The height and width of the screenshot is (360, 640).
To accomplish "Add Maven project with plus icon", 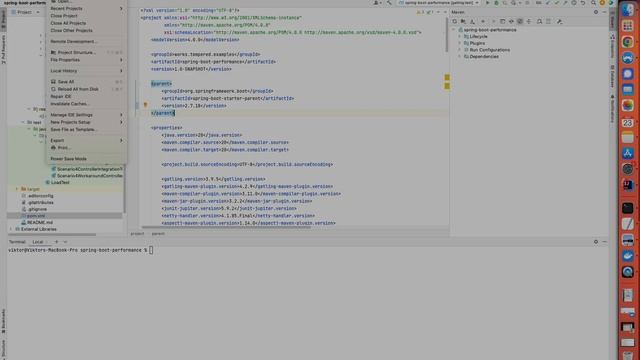I will 483,21.
